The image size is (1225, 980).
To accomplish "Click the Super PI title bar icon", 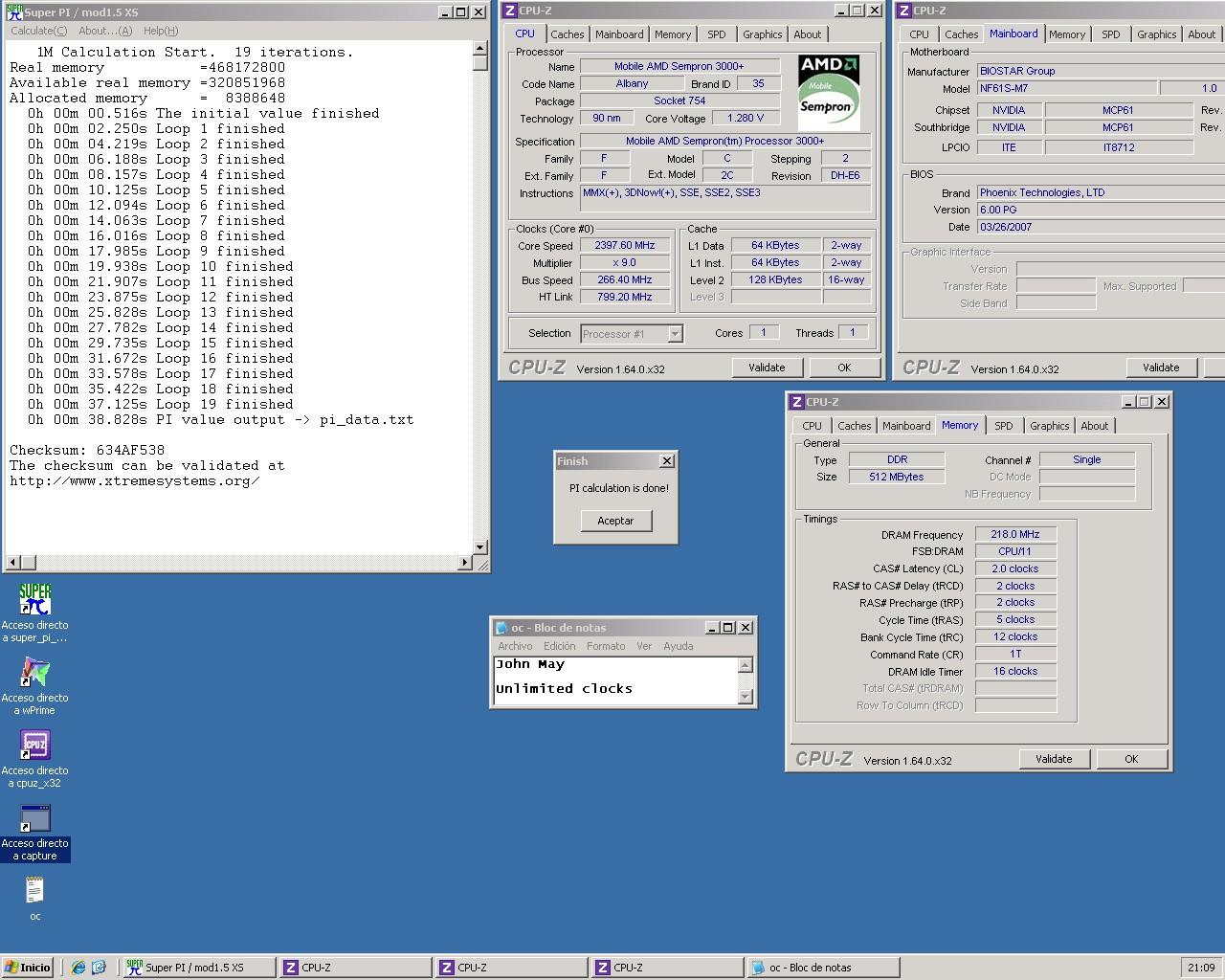I will (x=14, y=12).
